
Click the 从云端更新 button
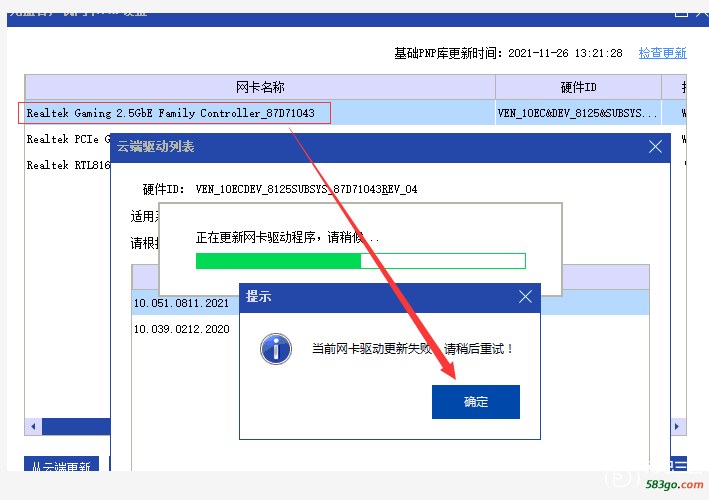point(61,465)
